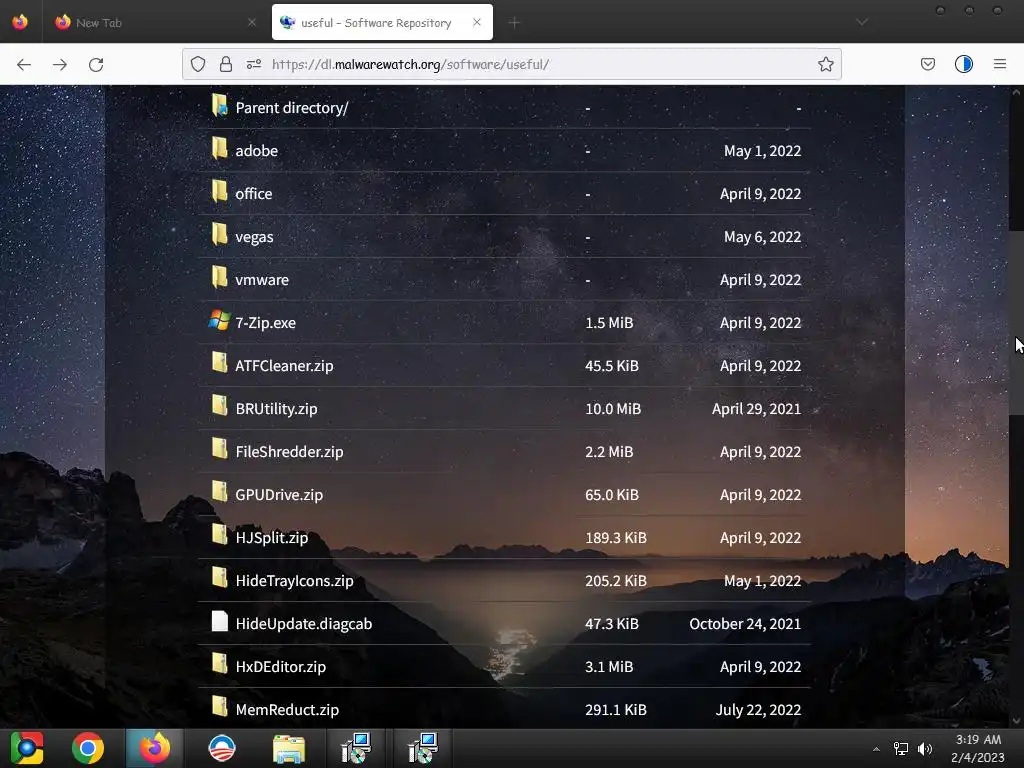Click the 7-Zip.exe Windows flag icon
The width and height of the screenshot is (1024, 768).
[x=219, y=321]
